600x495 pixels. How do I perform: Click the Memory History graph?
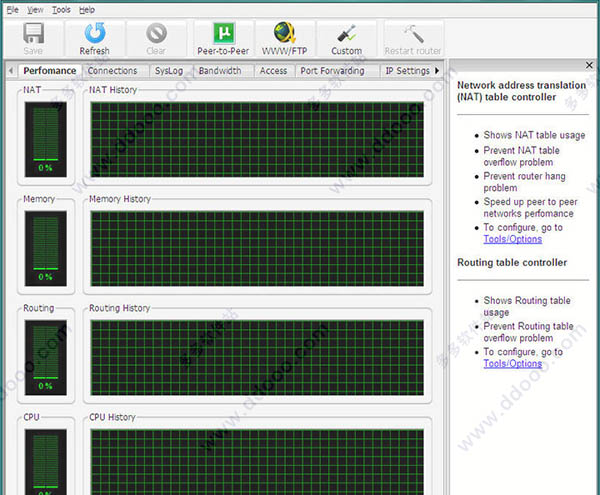pos(257,249)
